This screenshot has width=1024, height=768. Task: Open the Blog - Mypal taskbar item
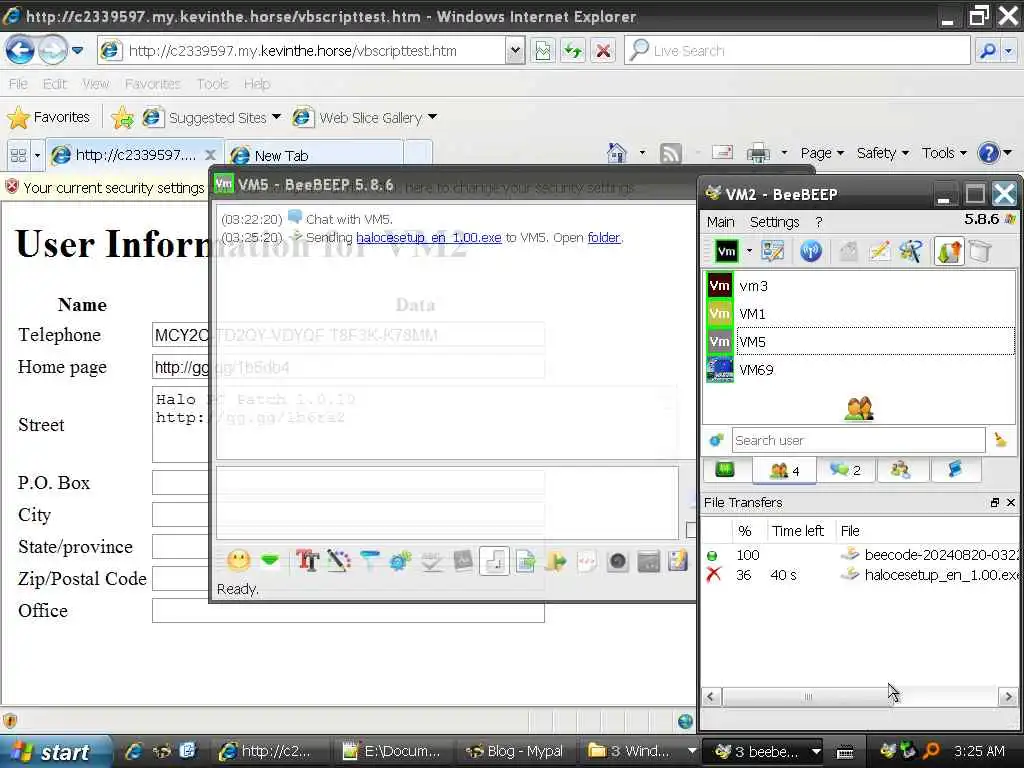(513, 752)
